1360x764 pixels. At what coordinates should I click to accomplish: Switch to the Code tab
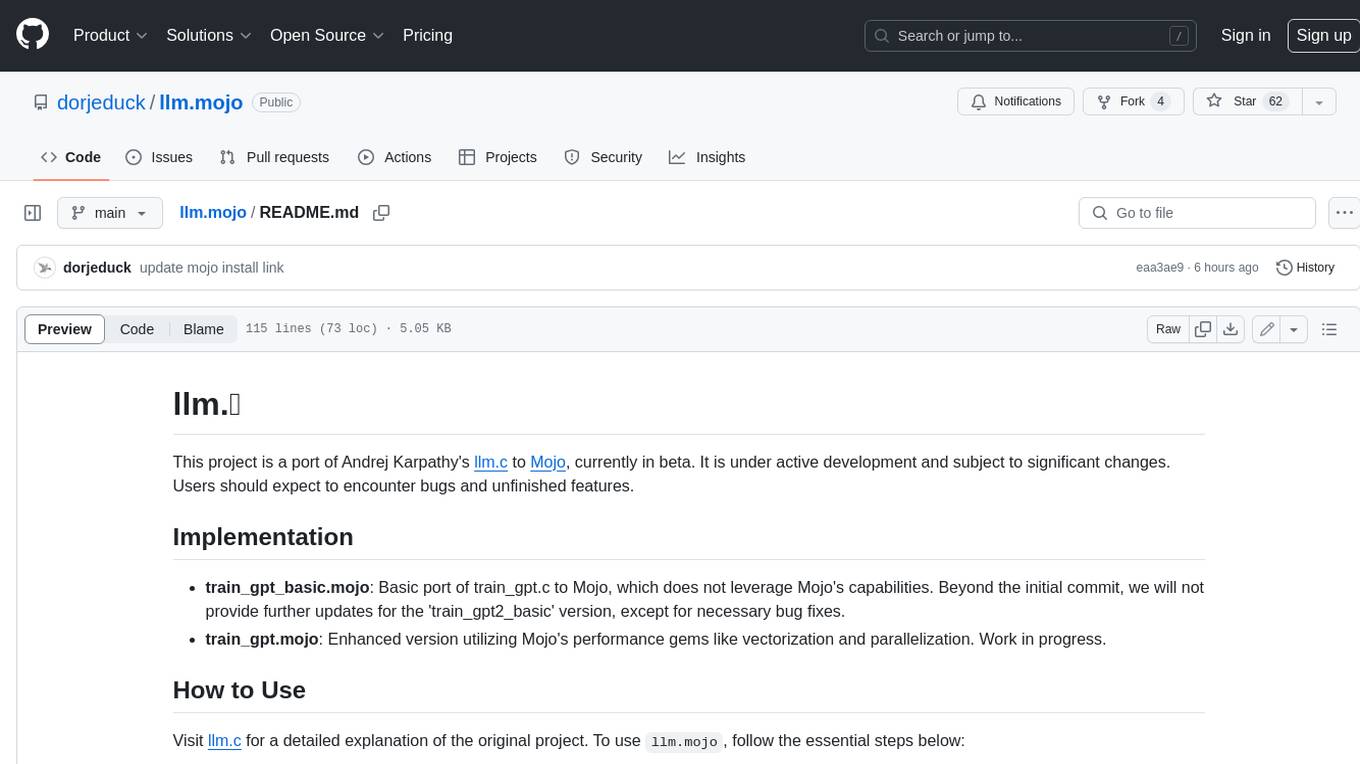pyautogui.click(x=71, y=157)
